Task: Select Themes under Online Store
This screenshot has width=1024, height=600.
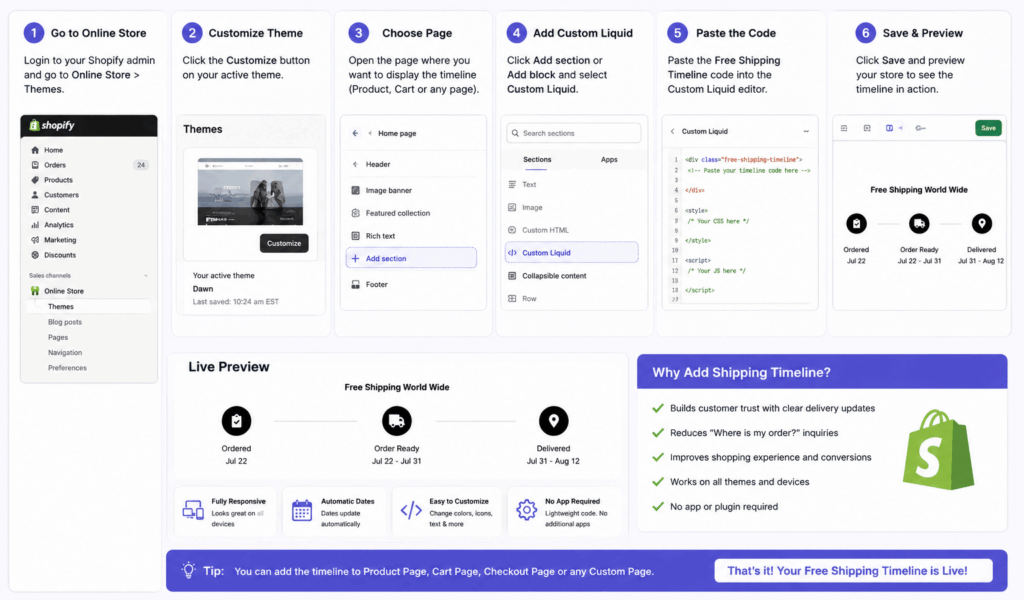Action: pyautogui.click(x=88, y=307)
